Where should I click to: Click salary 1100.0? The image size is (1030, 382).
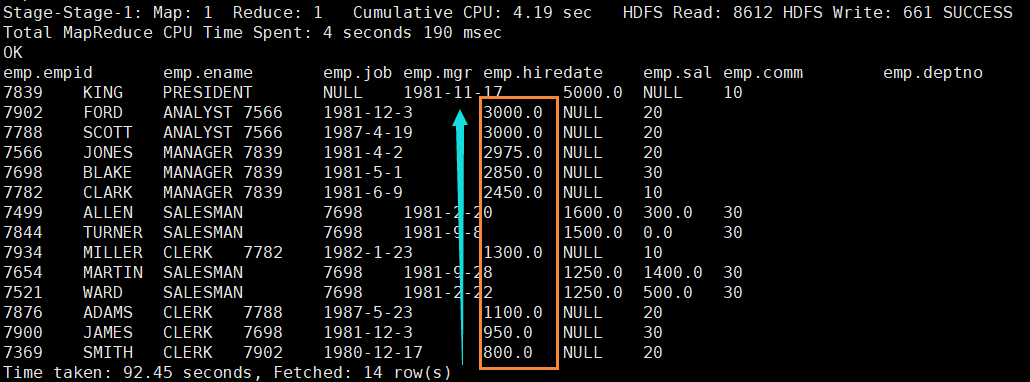coord(513,312)
